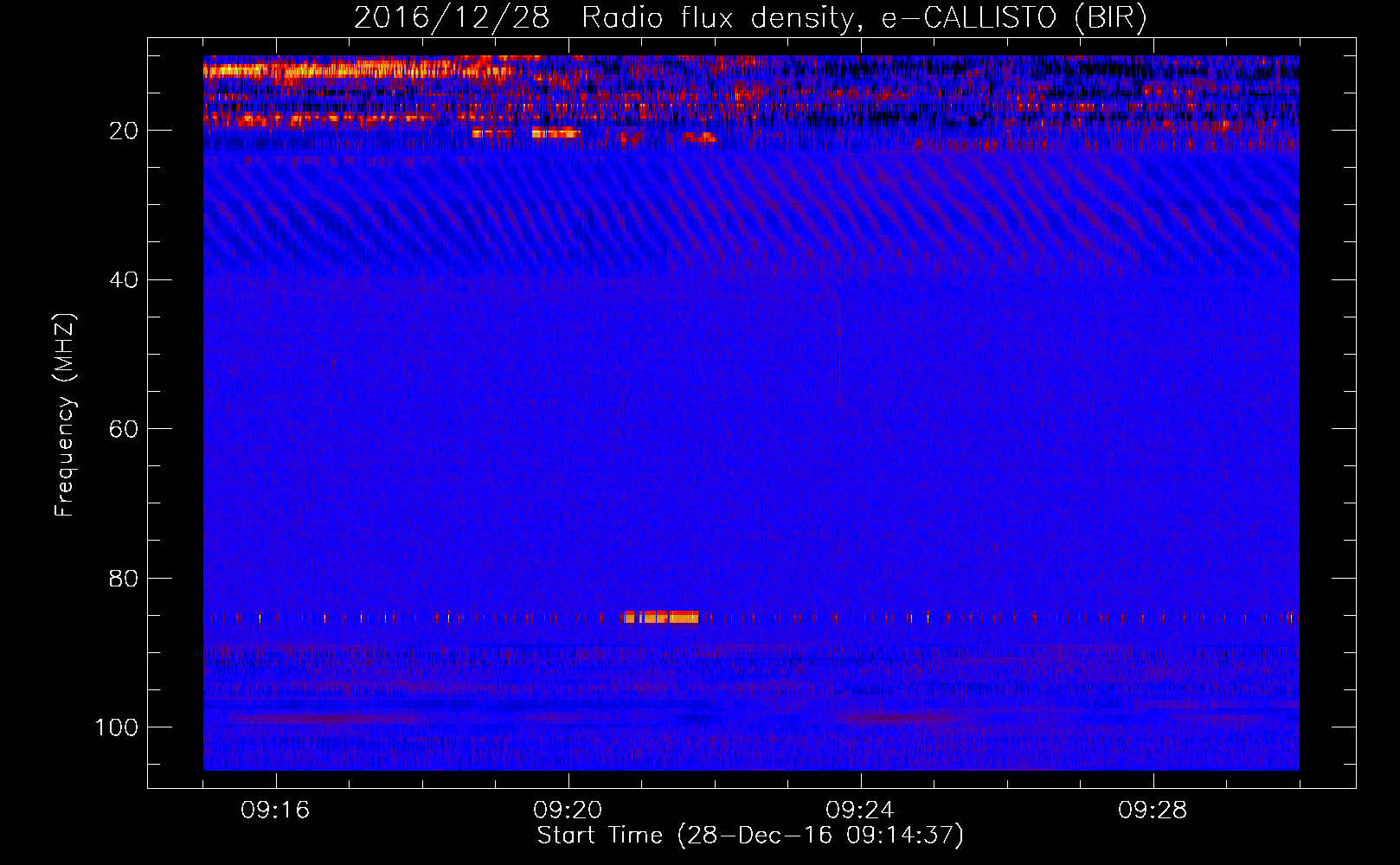Click the plot title "2016/12/28 Radio flux density, e-CALLISTO (BIR)"
Viewport: 1400px width, 865px height.
750,18
